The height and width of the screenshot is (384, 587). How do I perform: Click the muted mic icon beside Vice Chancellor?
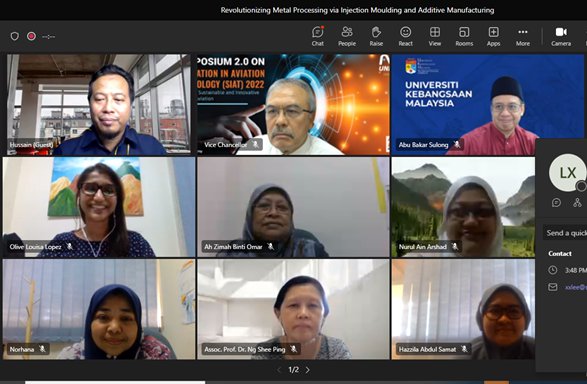click(255, 144)
